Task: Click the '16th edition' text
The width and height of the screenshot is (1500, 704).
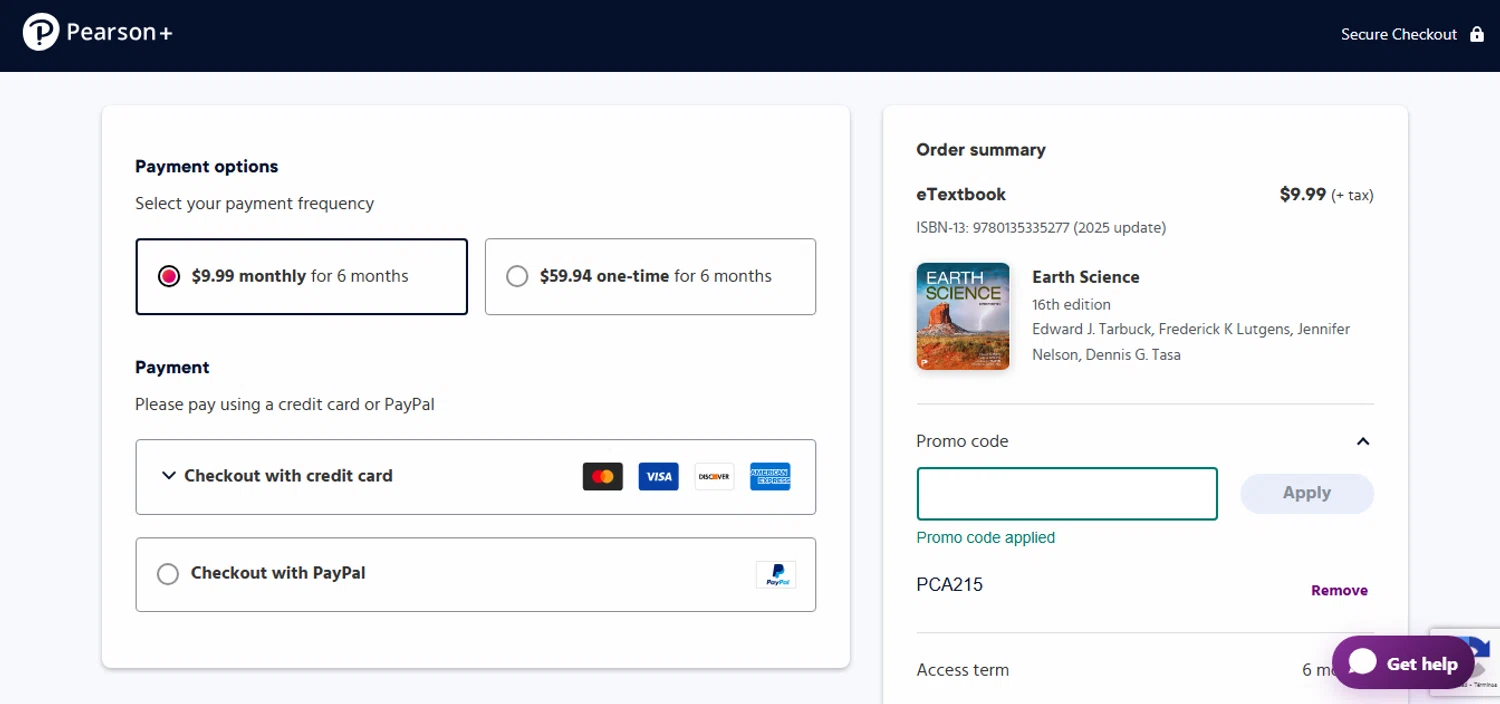Action: pyautogui.click(x=1071, y=304)
